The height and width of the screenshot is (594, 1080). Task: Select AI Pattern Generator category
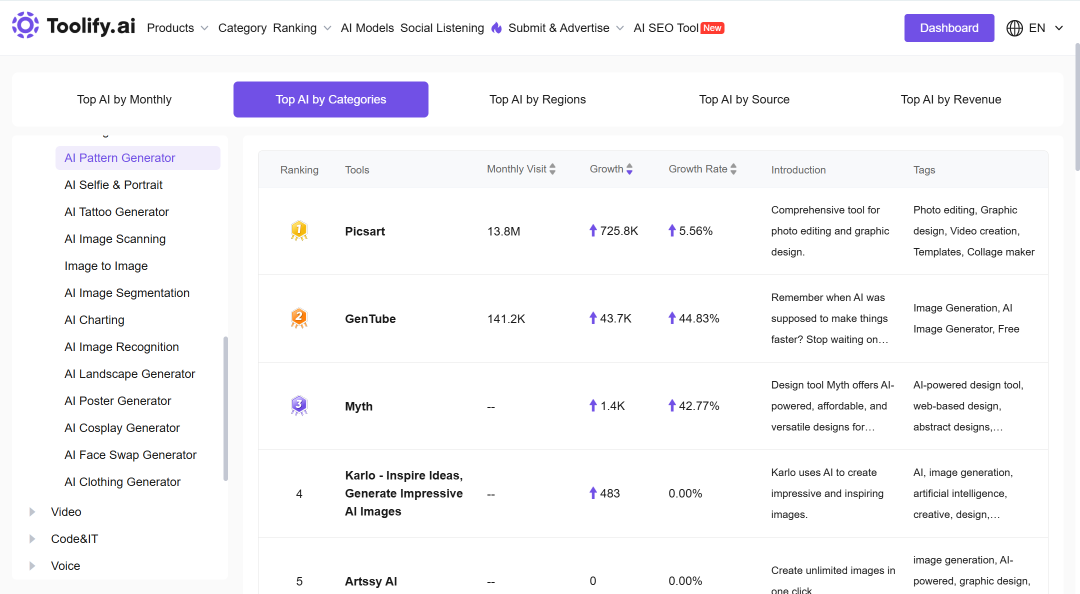(x=138, y=158)
